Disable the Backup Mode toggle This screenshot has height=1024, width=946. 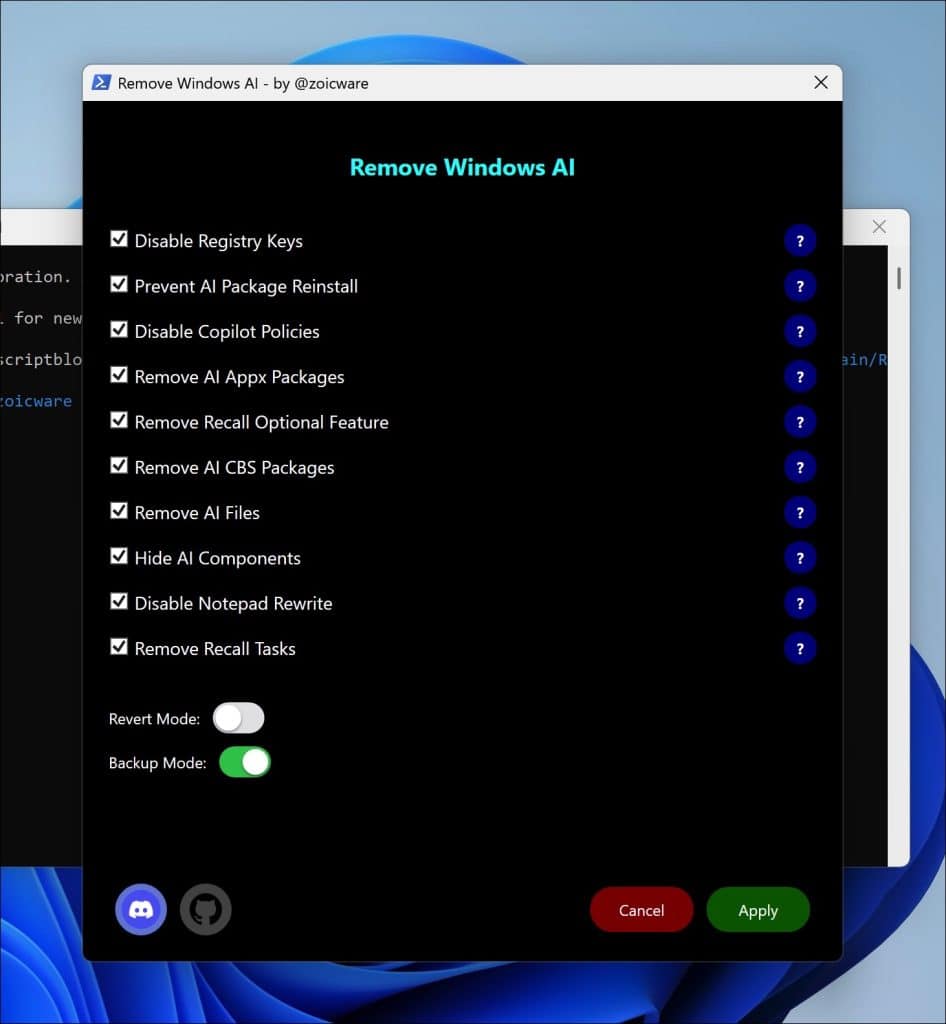[245, 761]
